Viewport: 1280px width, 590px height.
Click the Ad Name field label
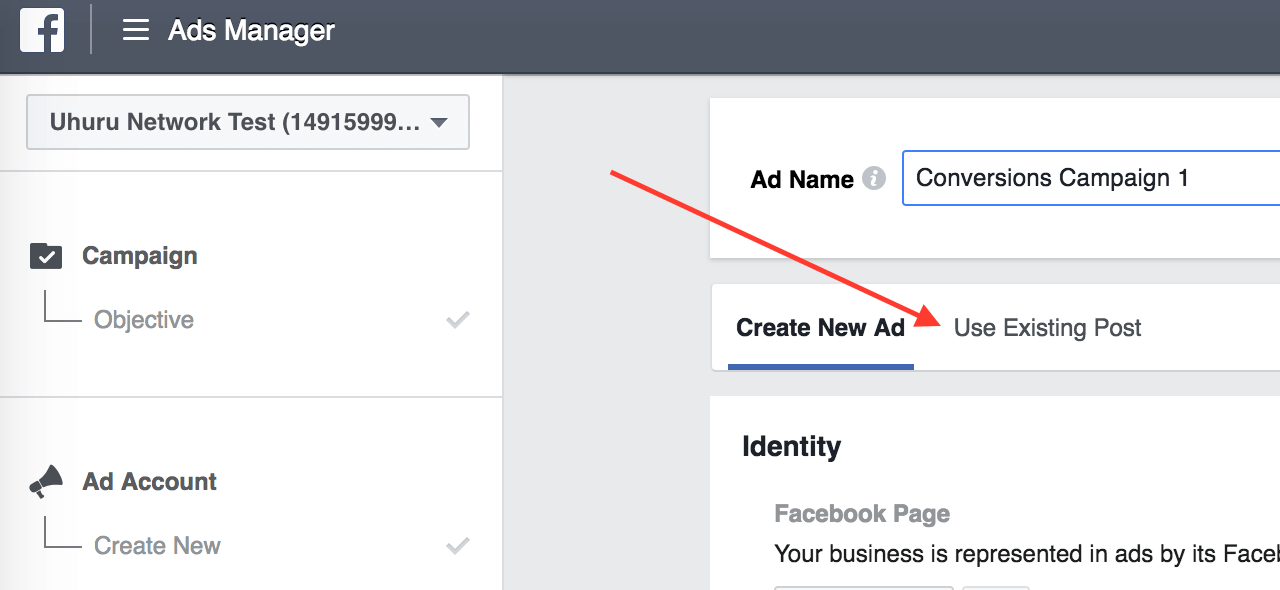802,180
